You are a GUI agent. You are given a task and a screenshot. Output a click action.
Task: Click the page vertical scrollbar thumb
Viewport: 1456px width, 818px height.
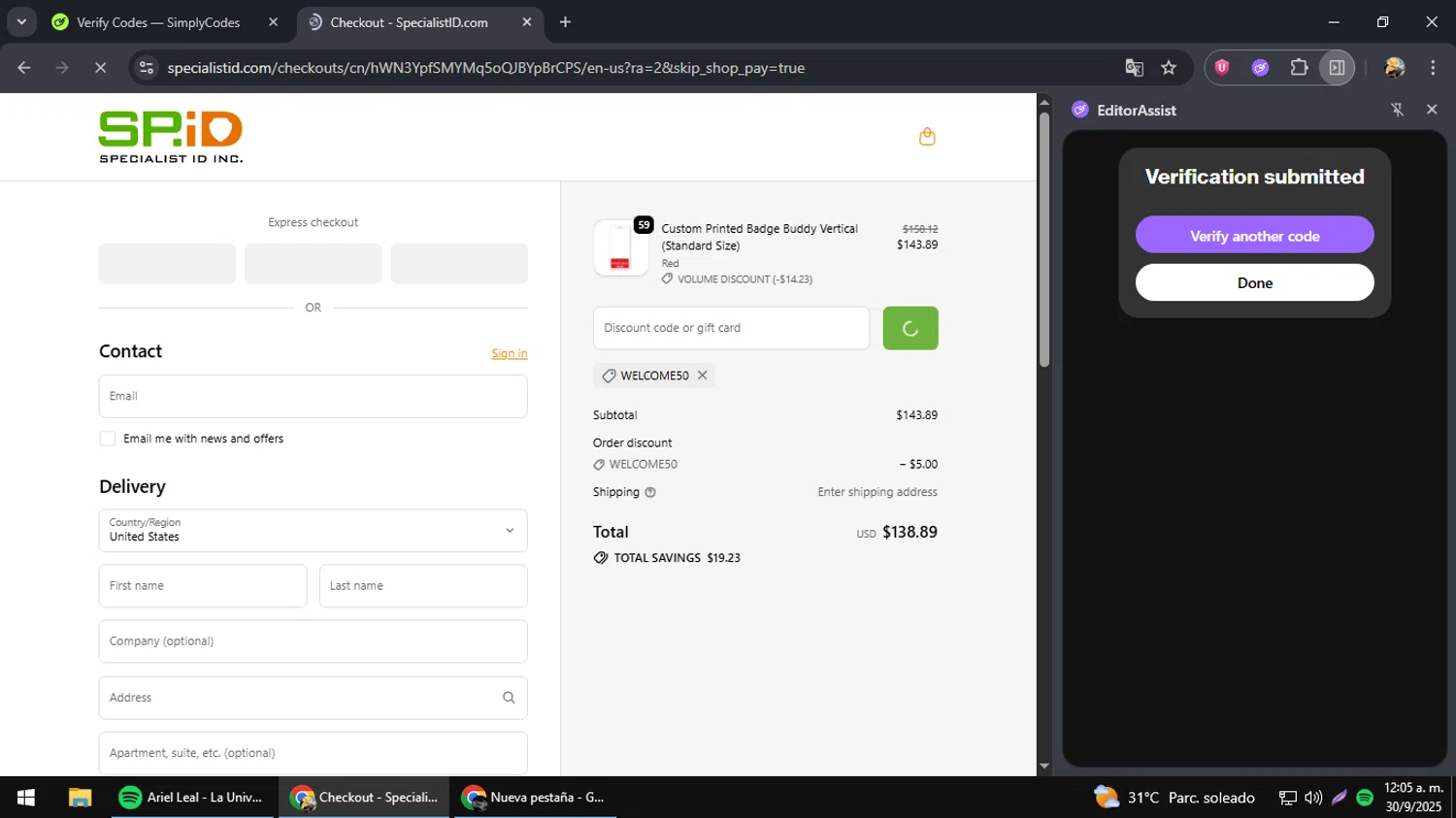click(x=1044, y=240)
